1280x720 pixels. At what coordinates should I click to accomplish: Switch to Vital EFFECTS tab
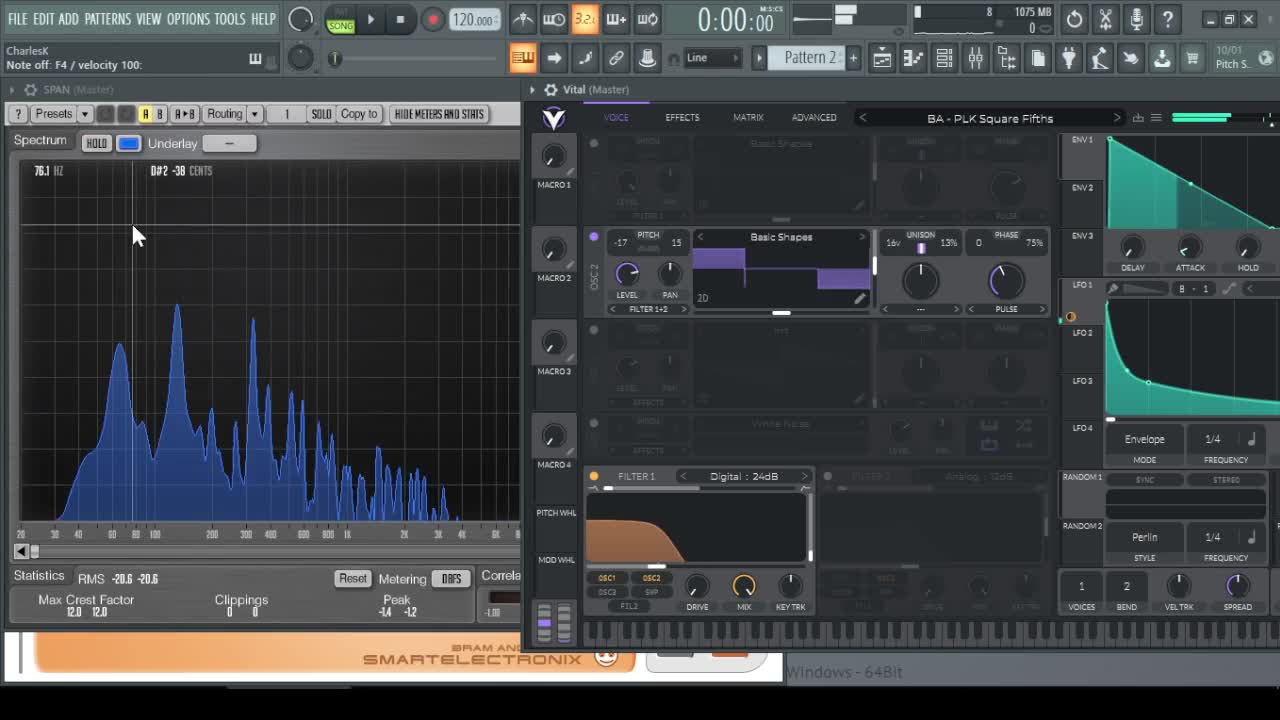(x=682, y=118)
